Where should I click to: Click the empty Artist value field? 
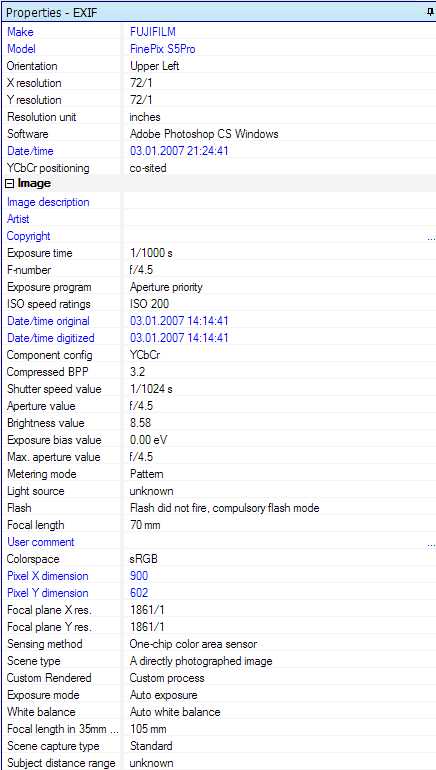279,219
